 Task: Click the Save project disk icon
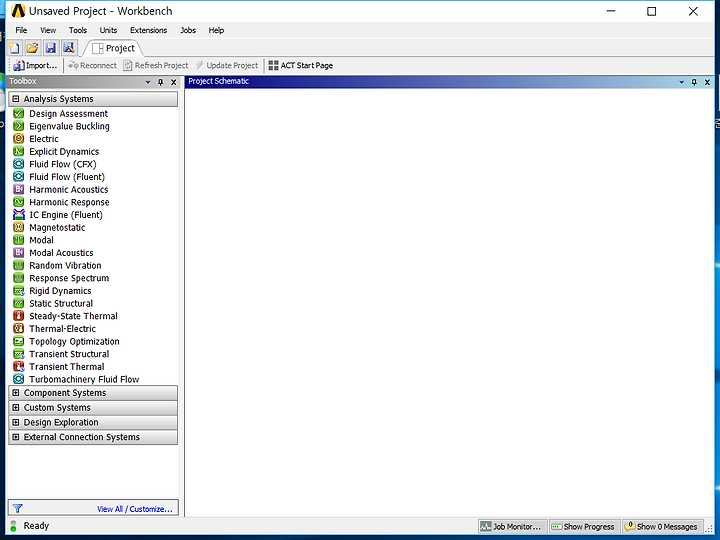click(x=51, y=48)
